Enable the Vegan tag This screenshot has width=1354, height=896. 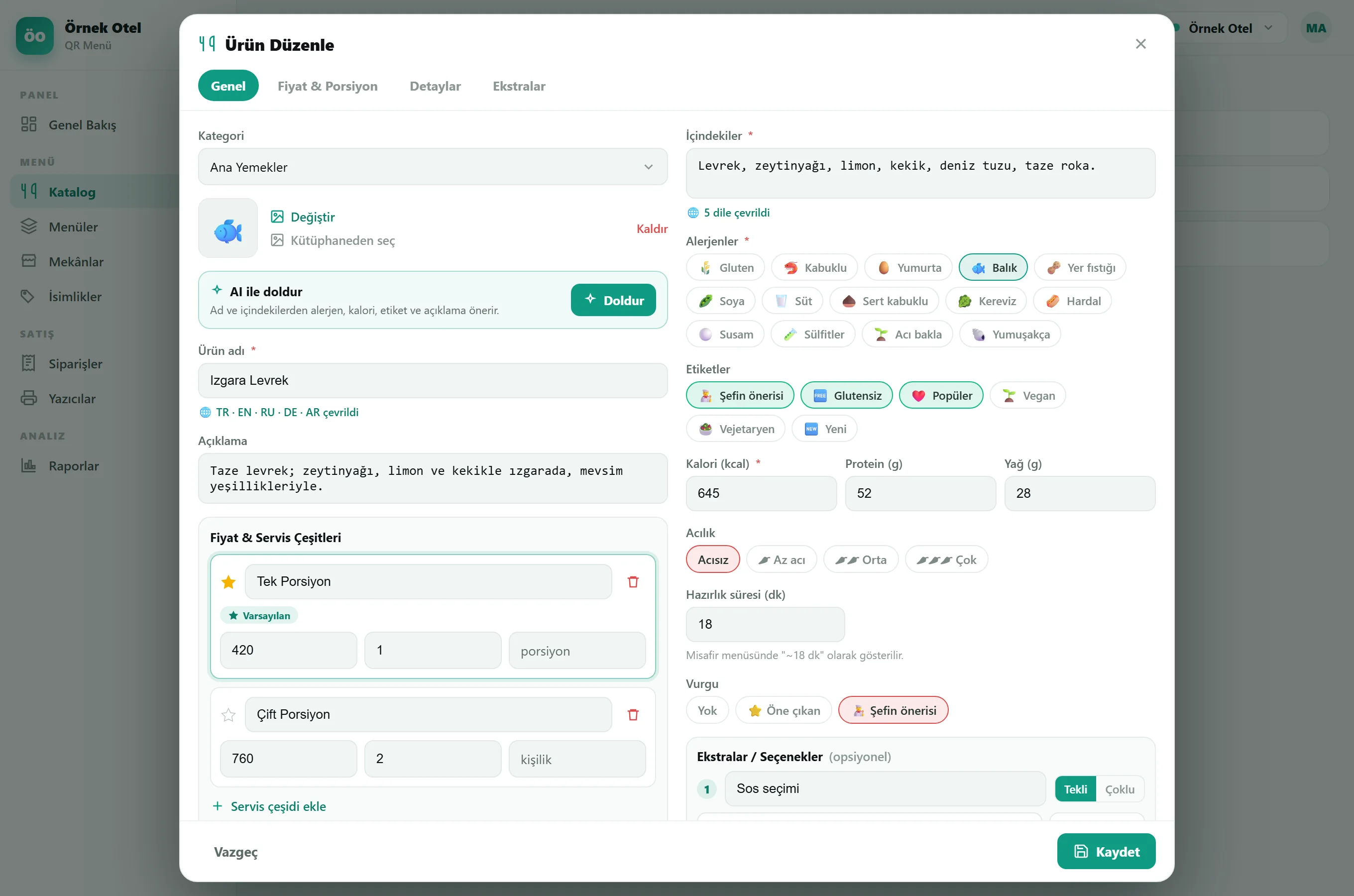[1028, 395]
